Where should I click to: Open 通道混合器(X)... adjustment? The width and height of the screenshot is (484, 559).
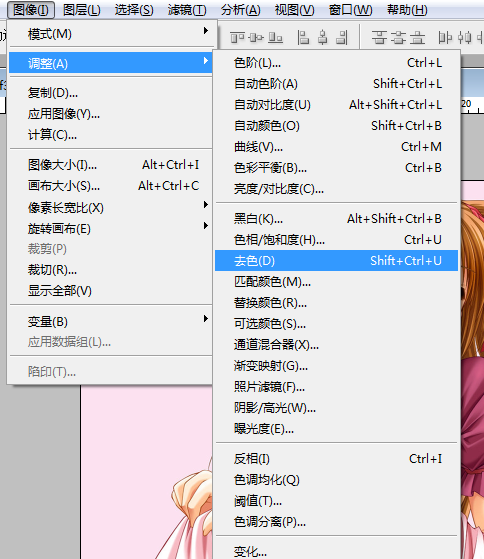[336, 345]
